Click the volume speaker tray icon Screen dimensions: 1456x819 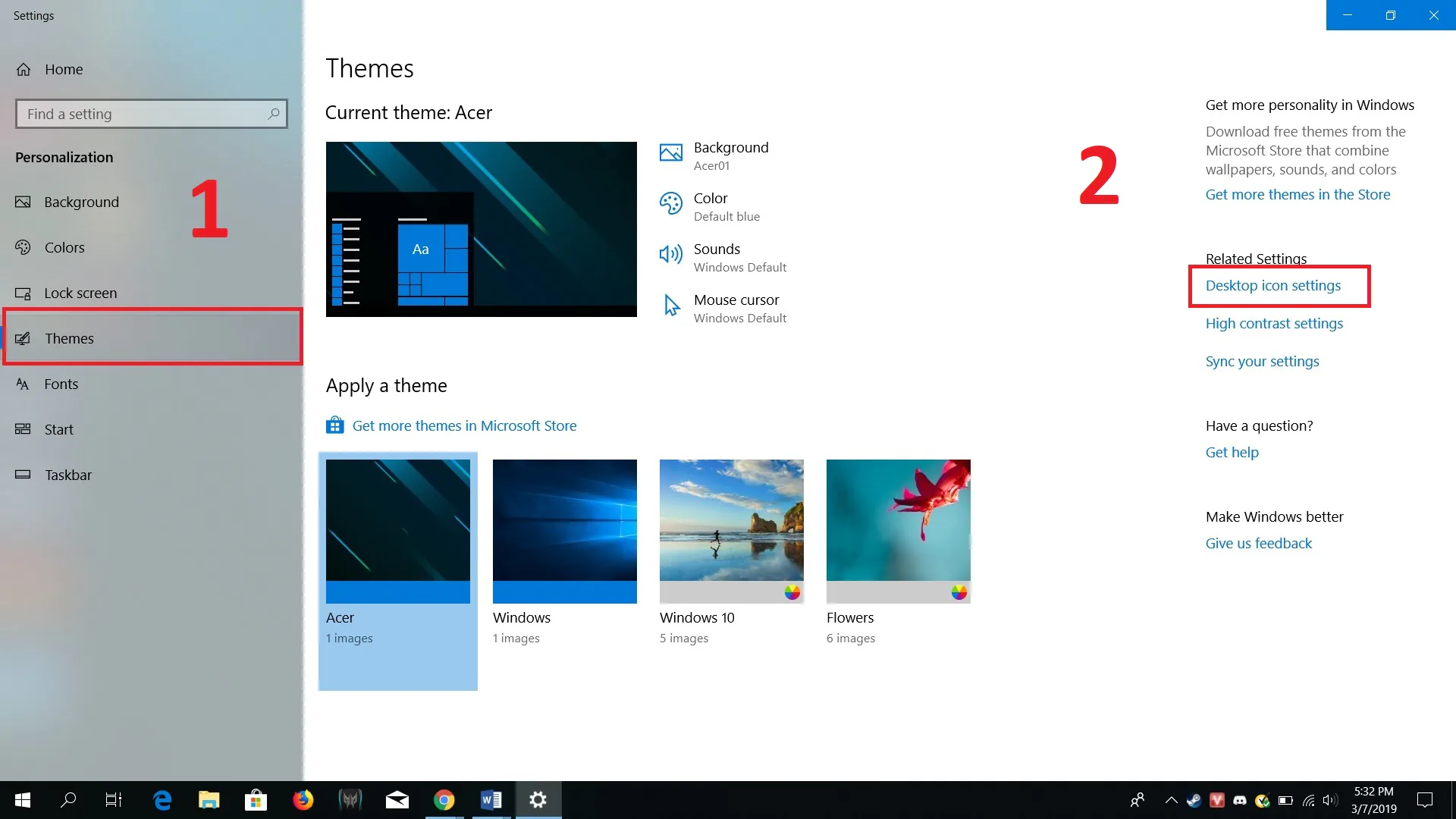(1330, 800)
